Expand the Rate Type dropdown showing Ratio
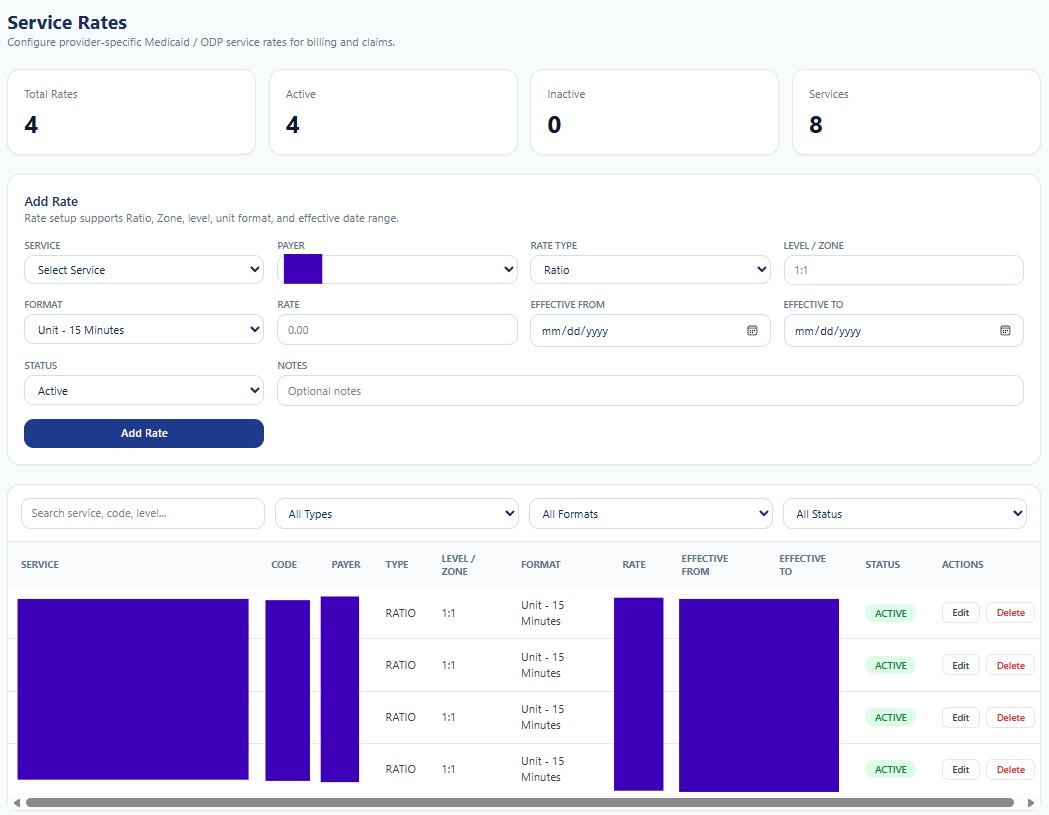This screenshot has width=1049, height=815. coord(650,270)
